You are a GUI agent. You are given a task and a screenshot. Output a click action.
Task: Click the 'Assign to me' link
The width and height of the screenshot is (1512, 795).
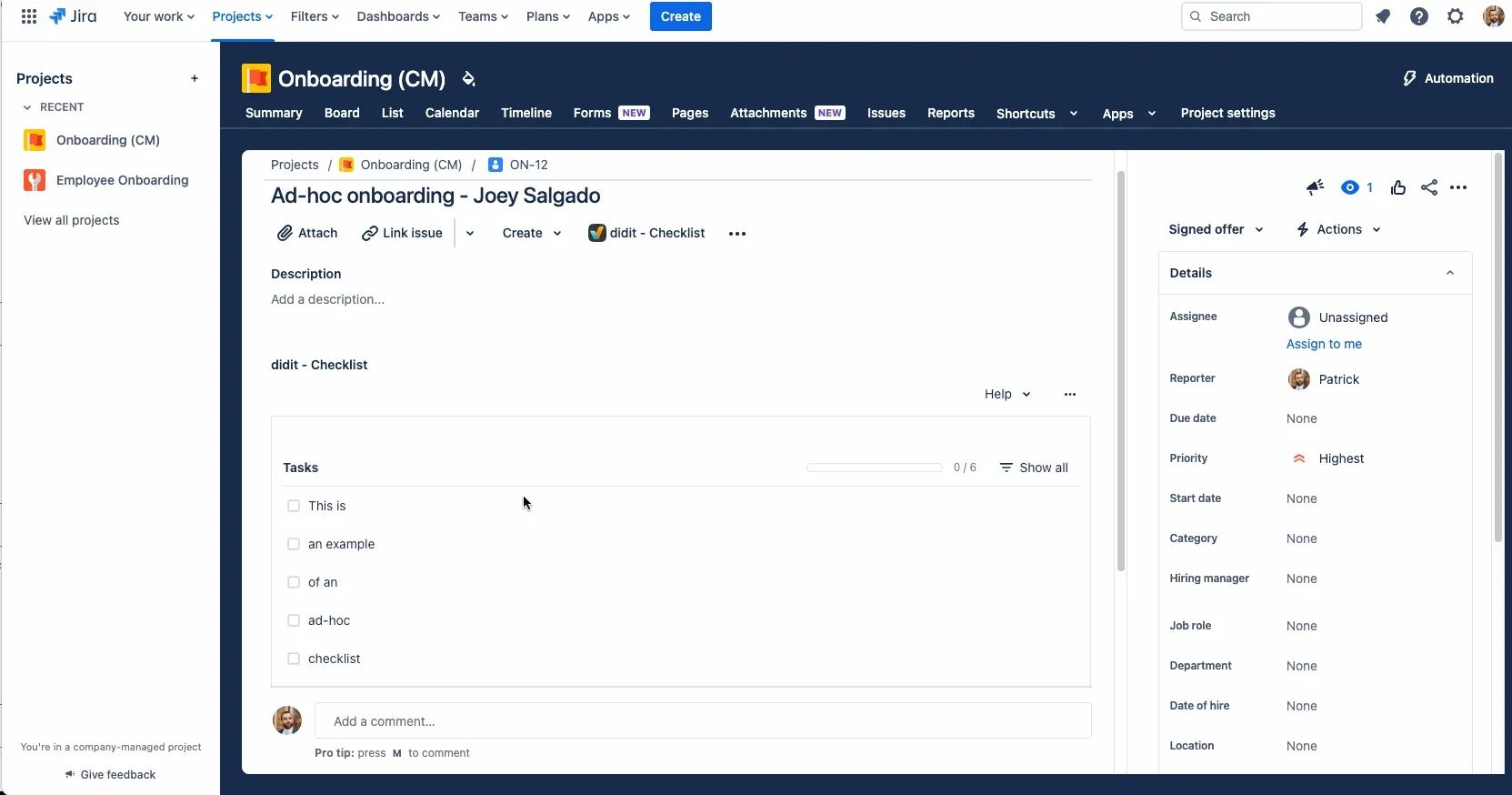[1324, 344]
